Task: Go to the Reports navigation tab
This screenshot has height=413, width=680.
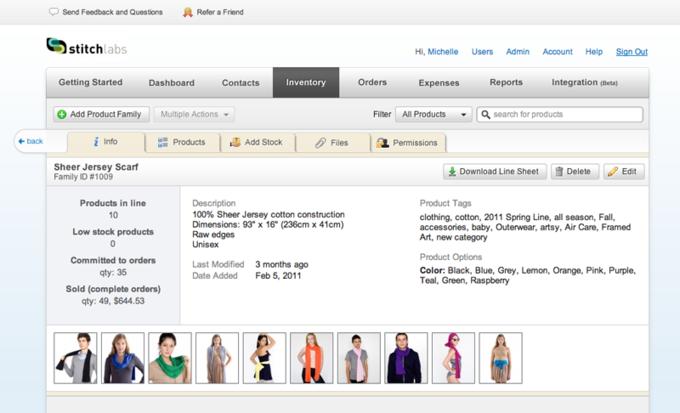Action: 506,82
